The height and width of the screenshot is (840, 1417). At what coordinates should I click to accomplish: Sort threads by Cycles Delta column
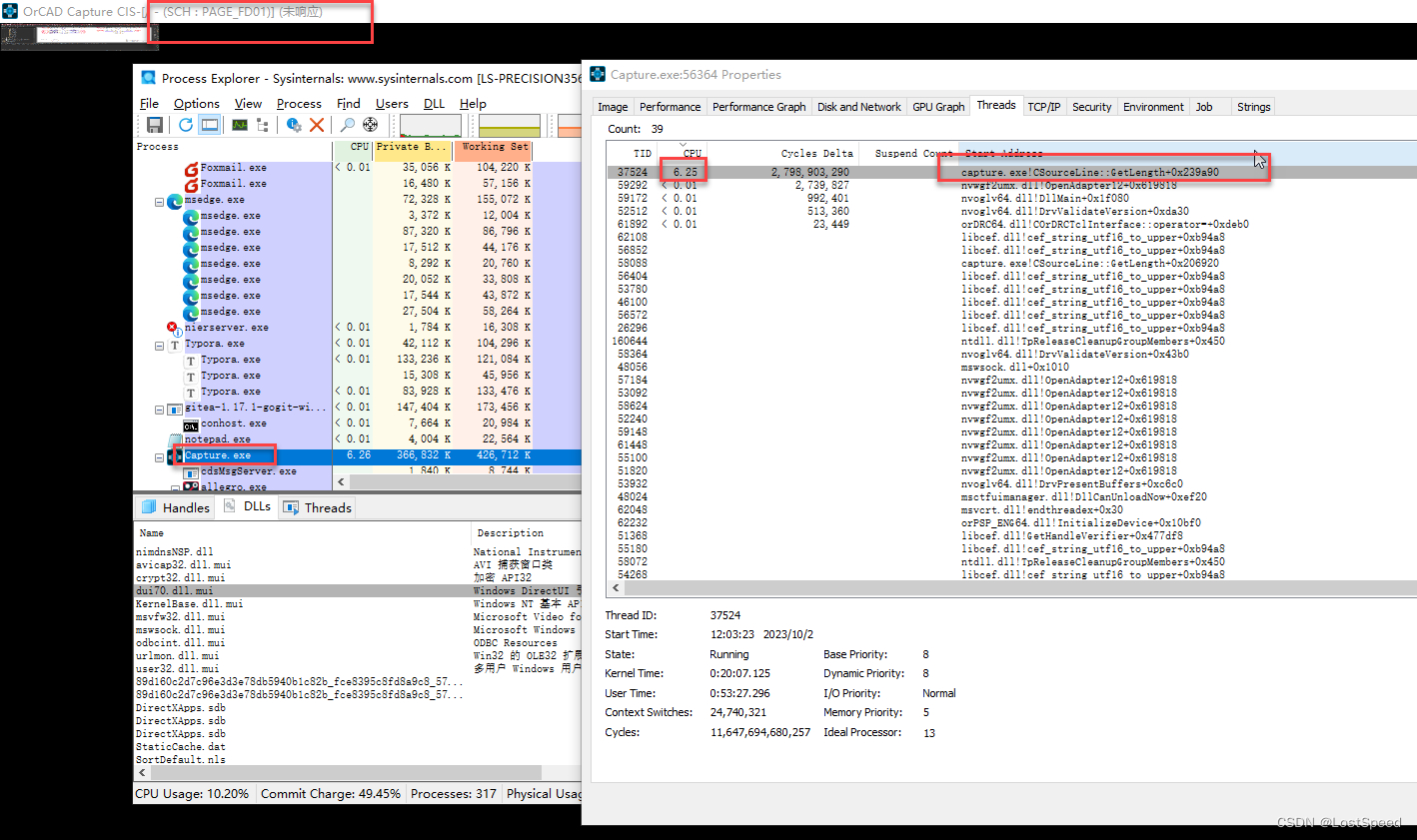click(815, 154)
